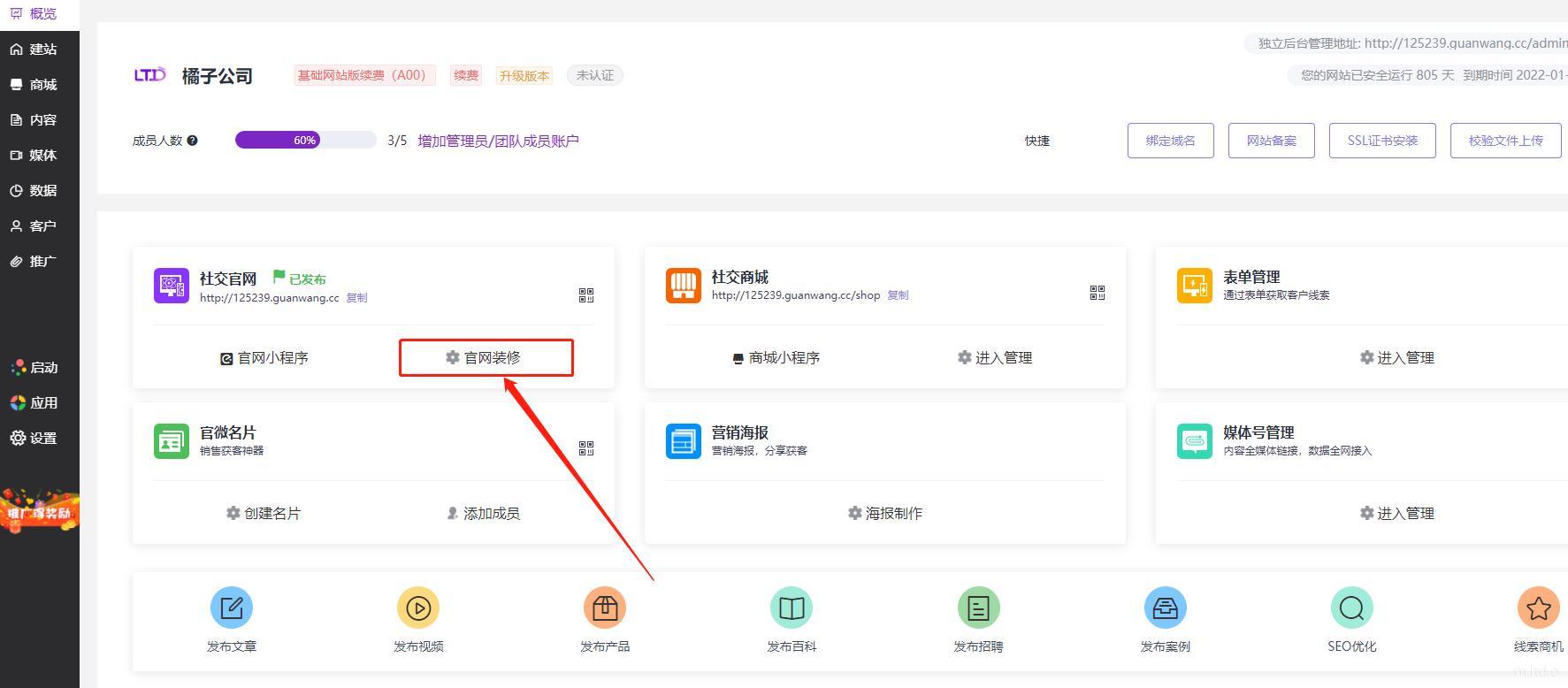
Task: Click the 官网装修 button
Action: coord(486,358)
